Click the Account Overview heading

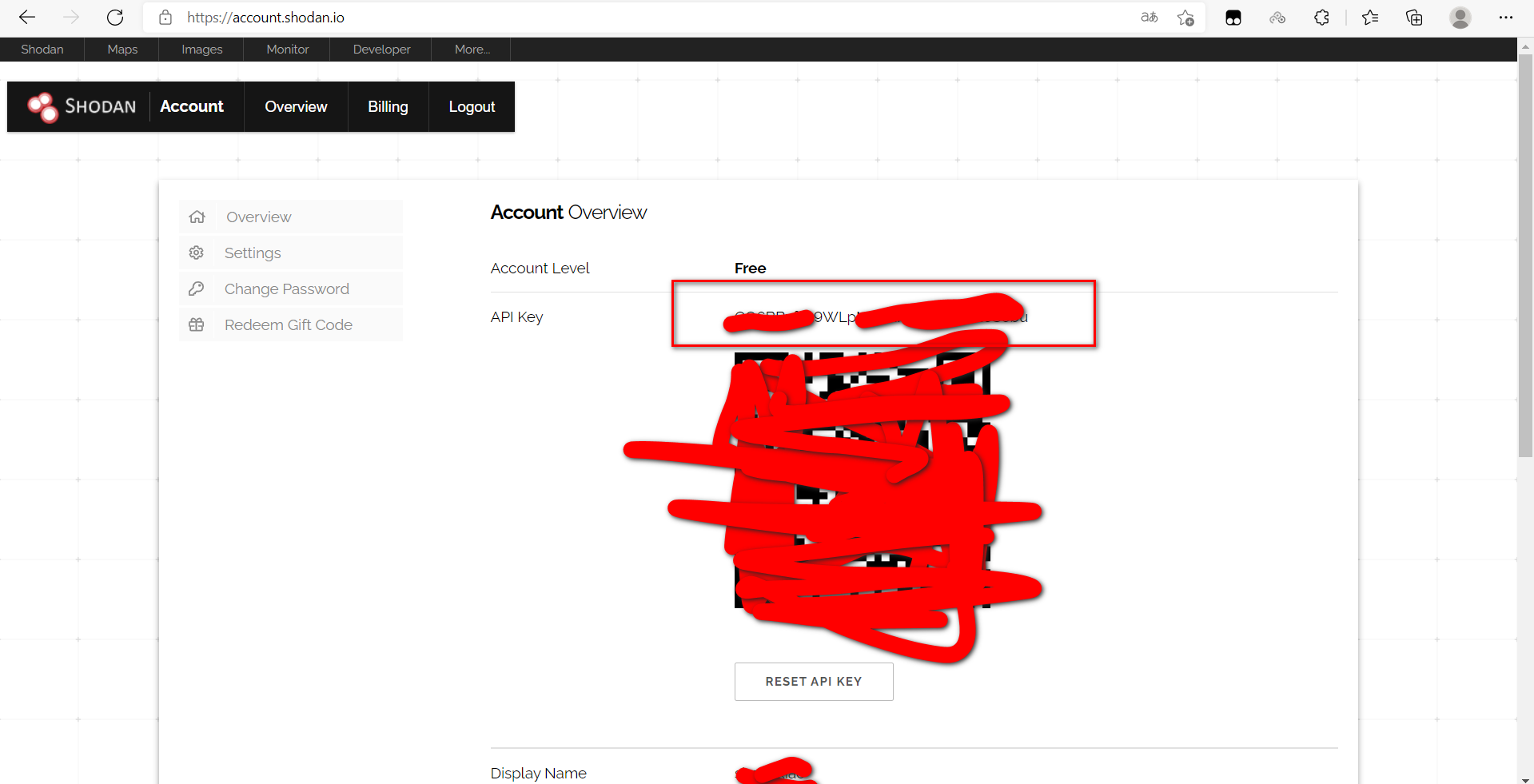(x=568, y=213)
